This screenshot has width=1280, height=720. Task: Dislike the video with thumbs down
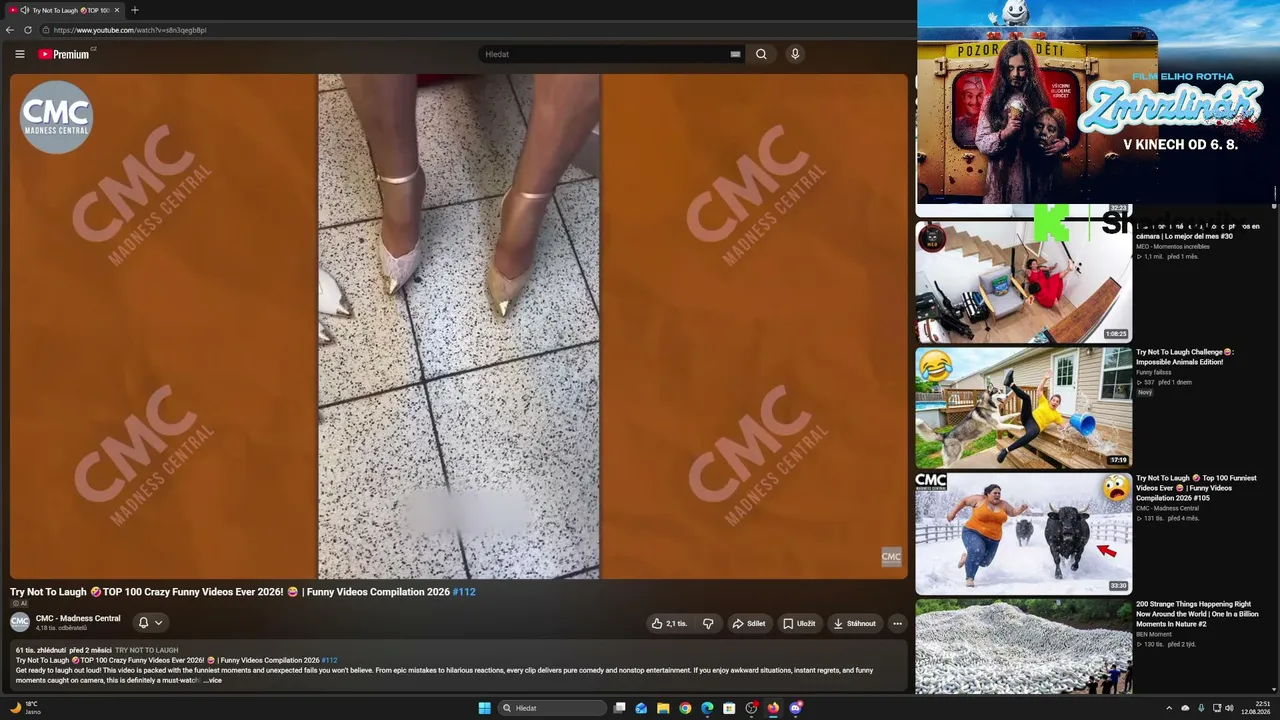pos(708,623)
